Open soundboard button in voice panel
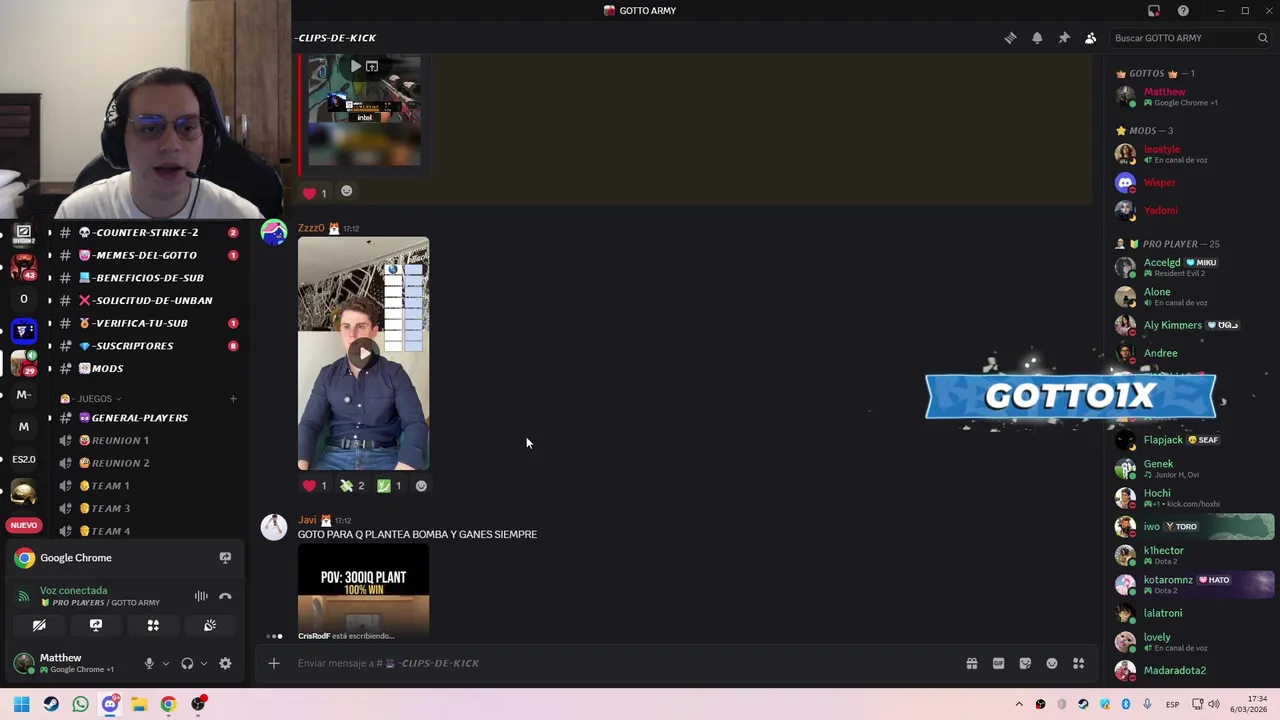This screenshot has width=1280, height=720. click(x=210, y=625)
